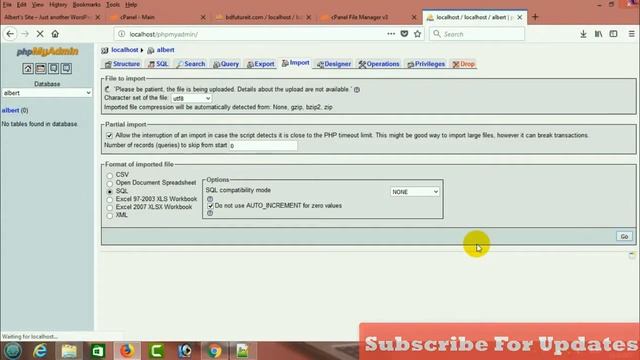This screenshot has width=640, height=360.
Task: Select Excel 2007 XLSX Workbook format
Action: pyautogui.click(x=109, y=208)
